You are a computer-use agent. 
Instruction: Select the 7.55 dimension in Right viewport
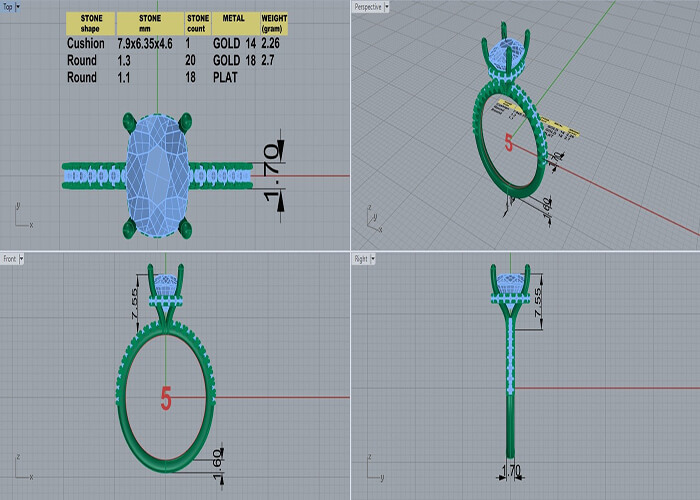coord(538,303)
